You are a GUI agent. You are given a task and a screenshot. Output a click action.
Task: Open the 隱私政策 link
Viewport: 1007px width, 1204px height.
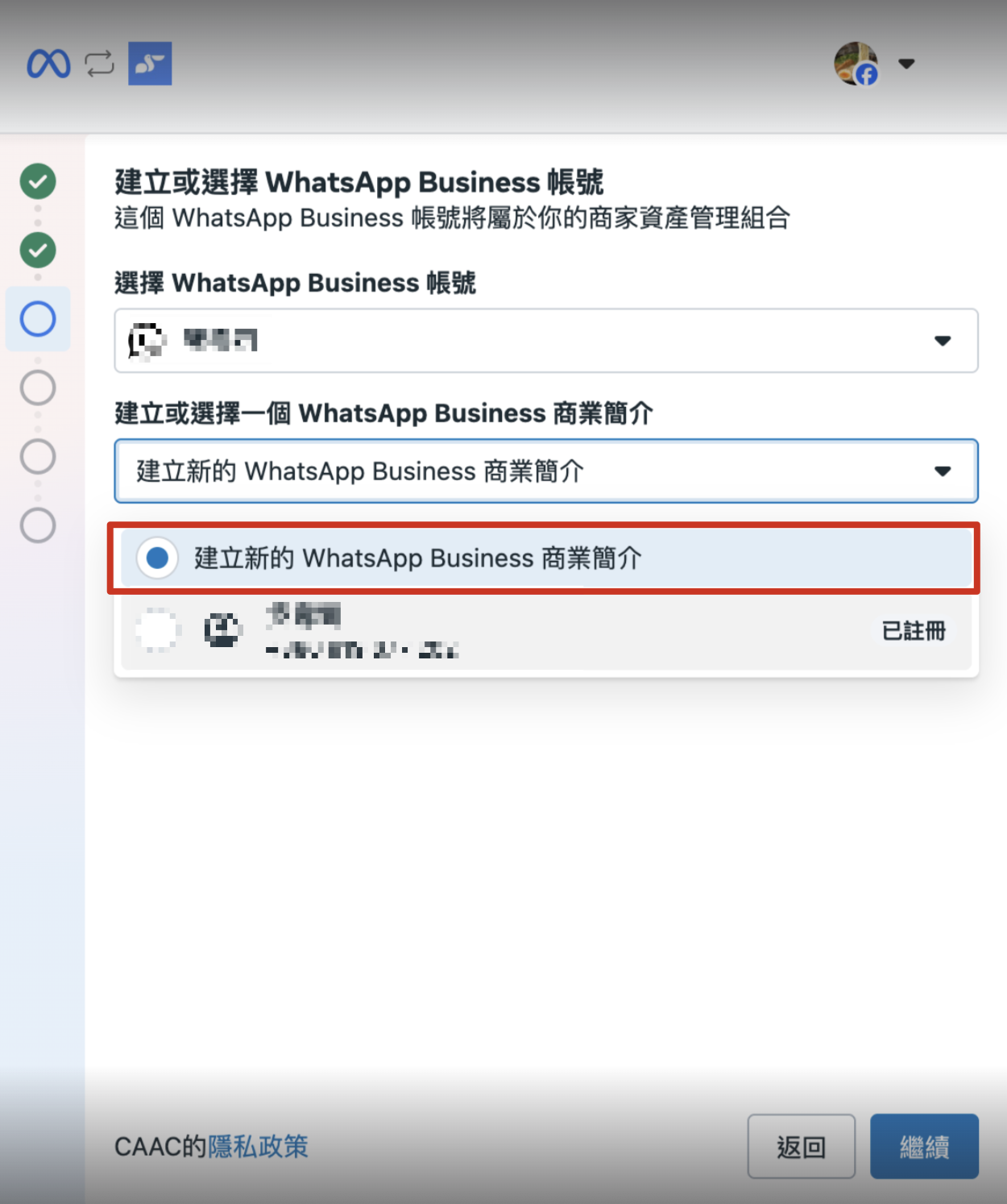click(259, 1146)
